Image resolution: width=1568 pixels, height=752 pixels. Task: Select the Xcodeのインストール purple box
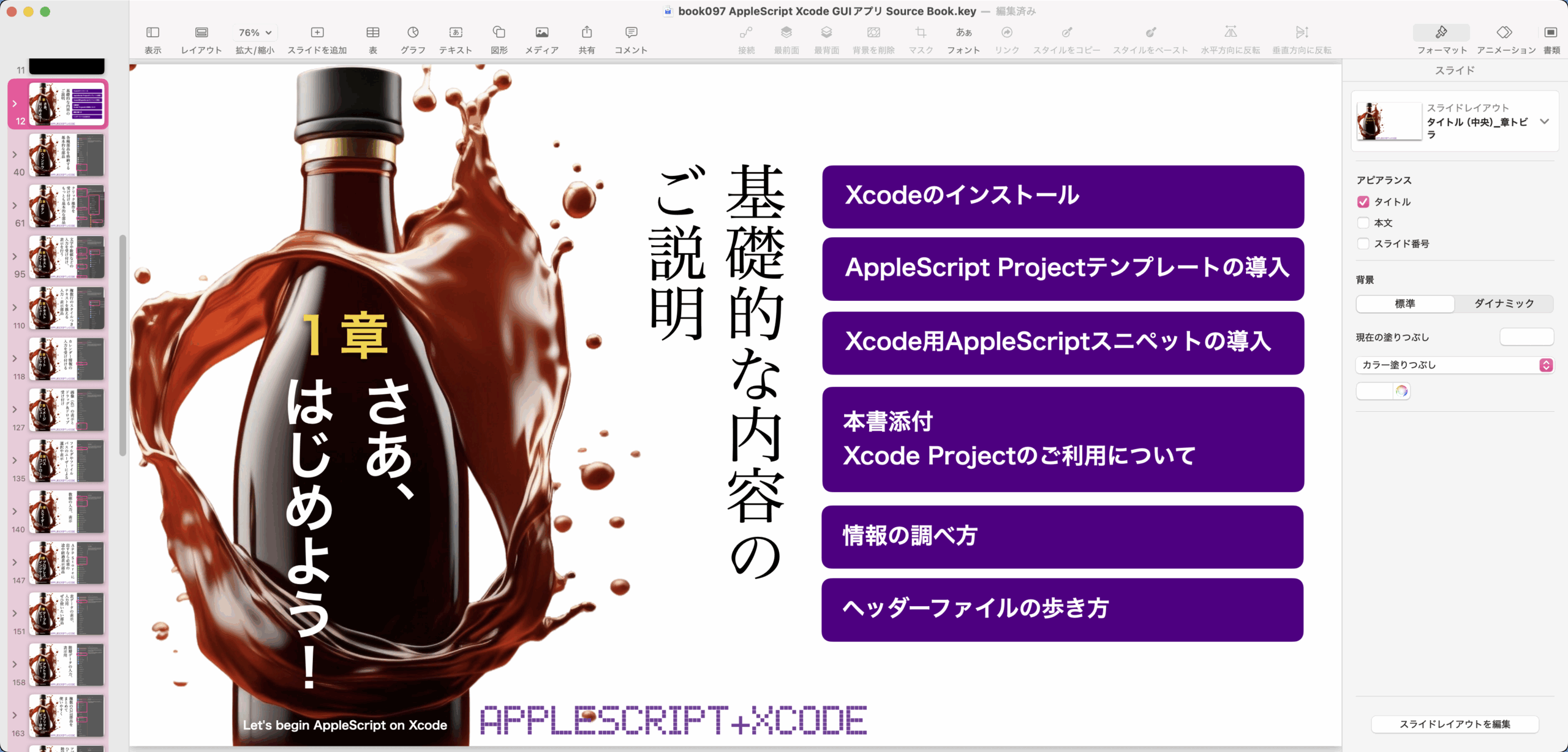(1063, 197)
